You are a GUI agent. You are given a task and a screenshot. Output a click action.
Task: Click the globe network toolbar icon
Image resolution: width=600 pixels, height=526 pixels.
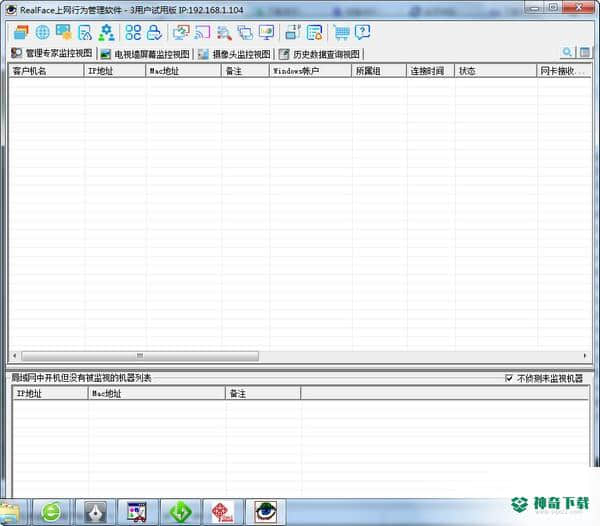tap(42, 33)
